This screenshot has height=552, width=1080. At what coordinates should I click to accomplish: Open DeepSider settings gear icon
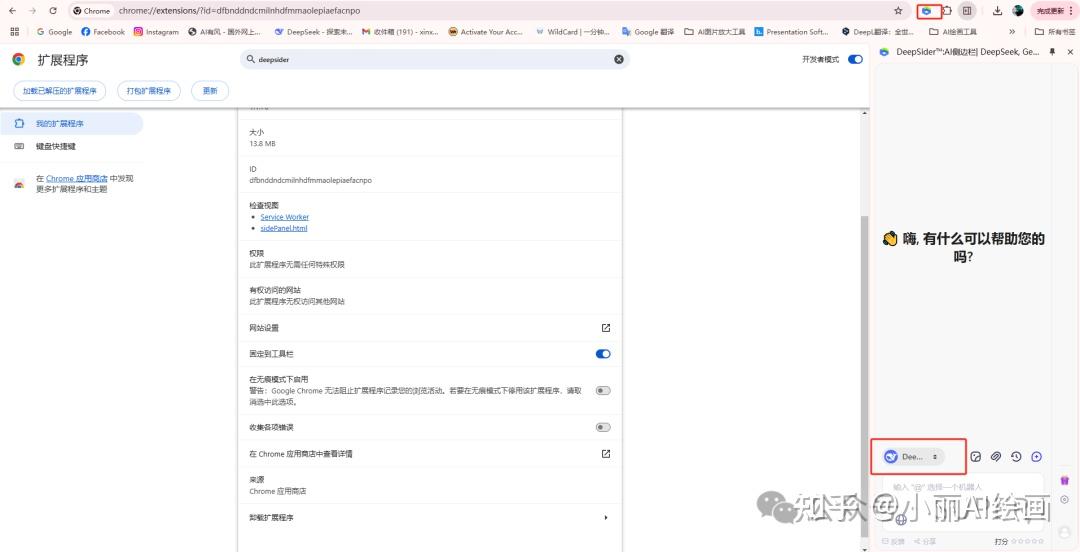(x=1065, y=499)
